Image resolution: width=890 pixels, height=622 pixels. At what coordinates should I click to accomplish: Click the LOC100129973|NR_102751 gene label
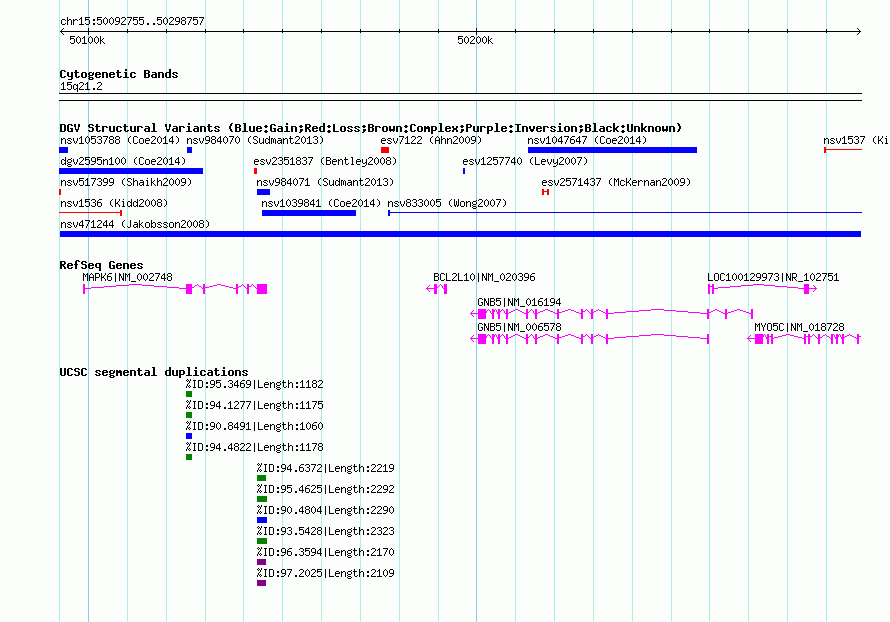coord(773,278)
